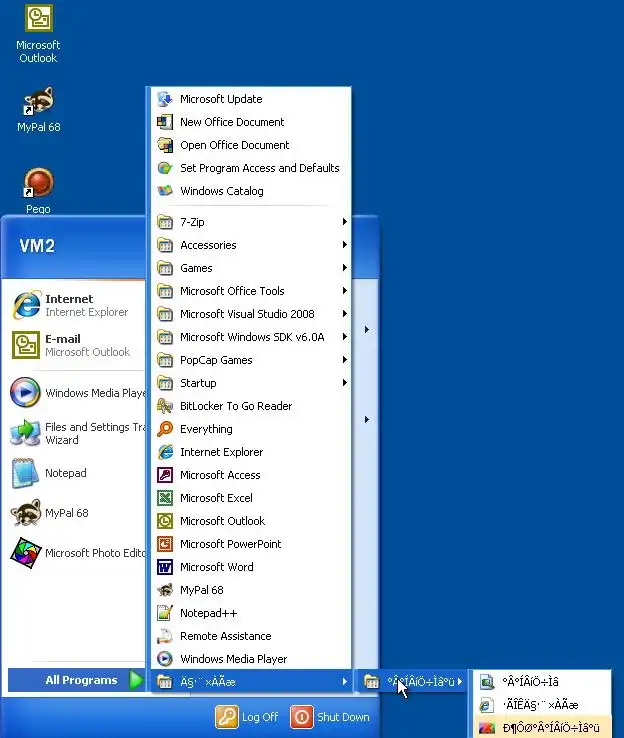This screenshot has width=624, height=738.
Task: Click Windows Media Player icon in All Programs
Action: point(165,659)
